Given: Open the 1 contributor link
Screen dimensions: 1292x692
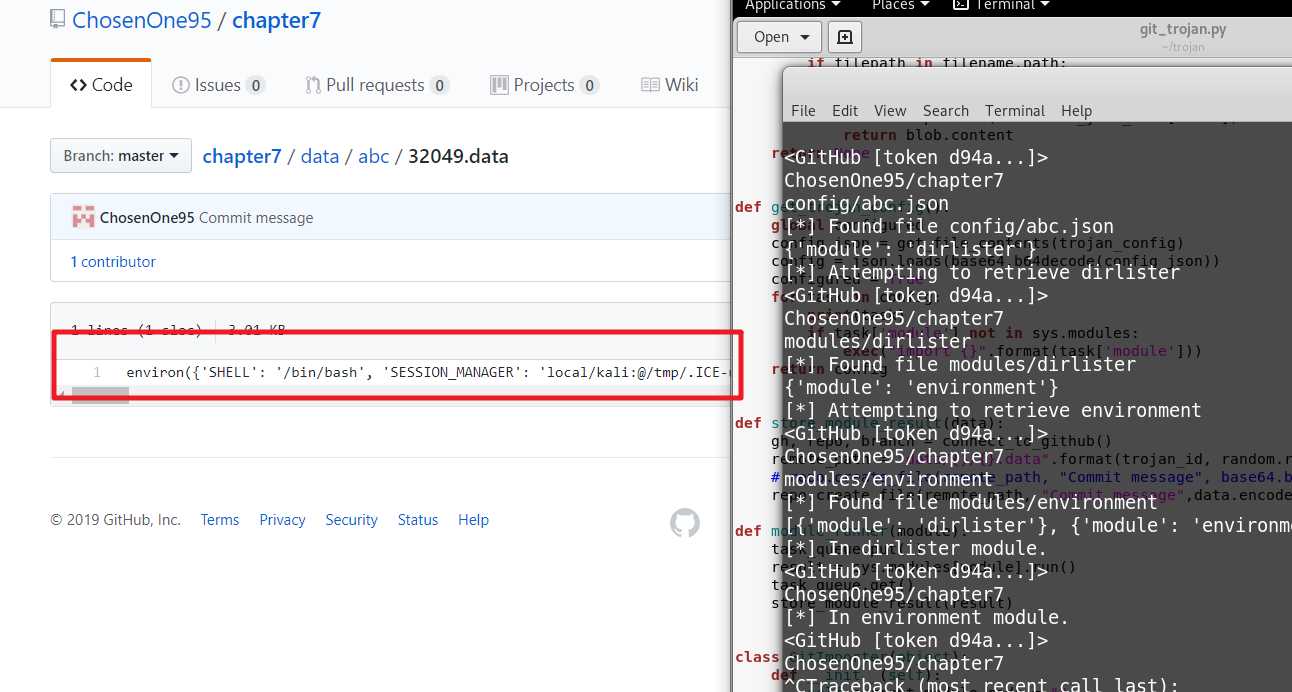Looking at the screenshot, I should click(x=113, y=261).
